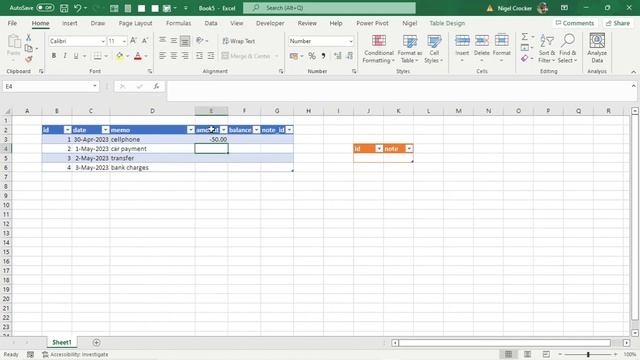Open the date column filter dropdown
This screenshot has height=360, width=640.
(x=105, y=130)
